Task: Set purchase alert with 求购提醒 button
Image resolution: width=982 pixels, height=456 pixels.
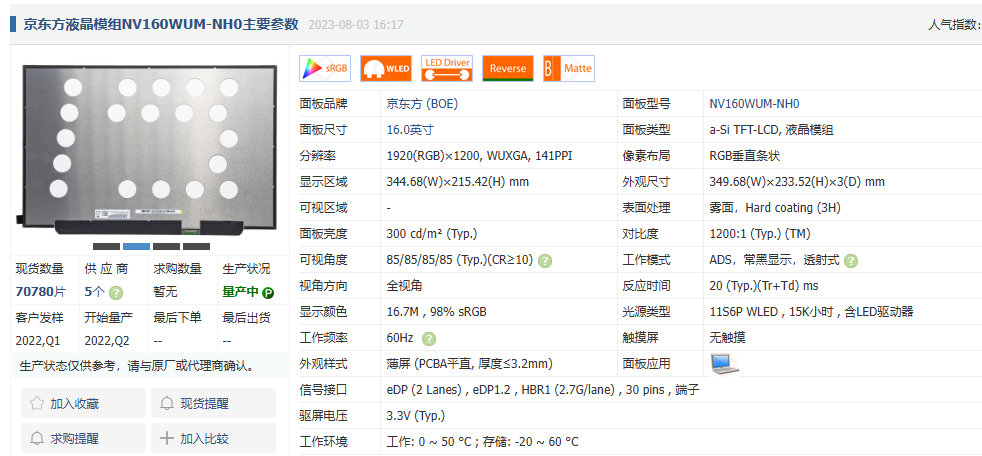Action: [83, 438]
